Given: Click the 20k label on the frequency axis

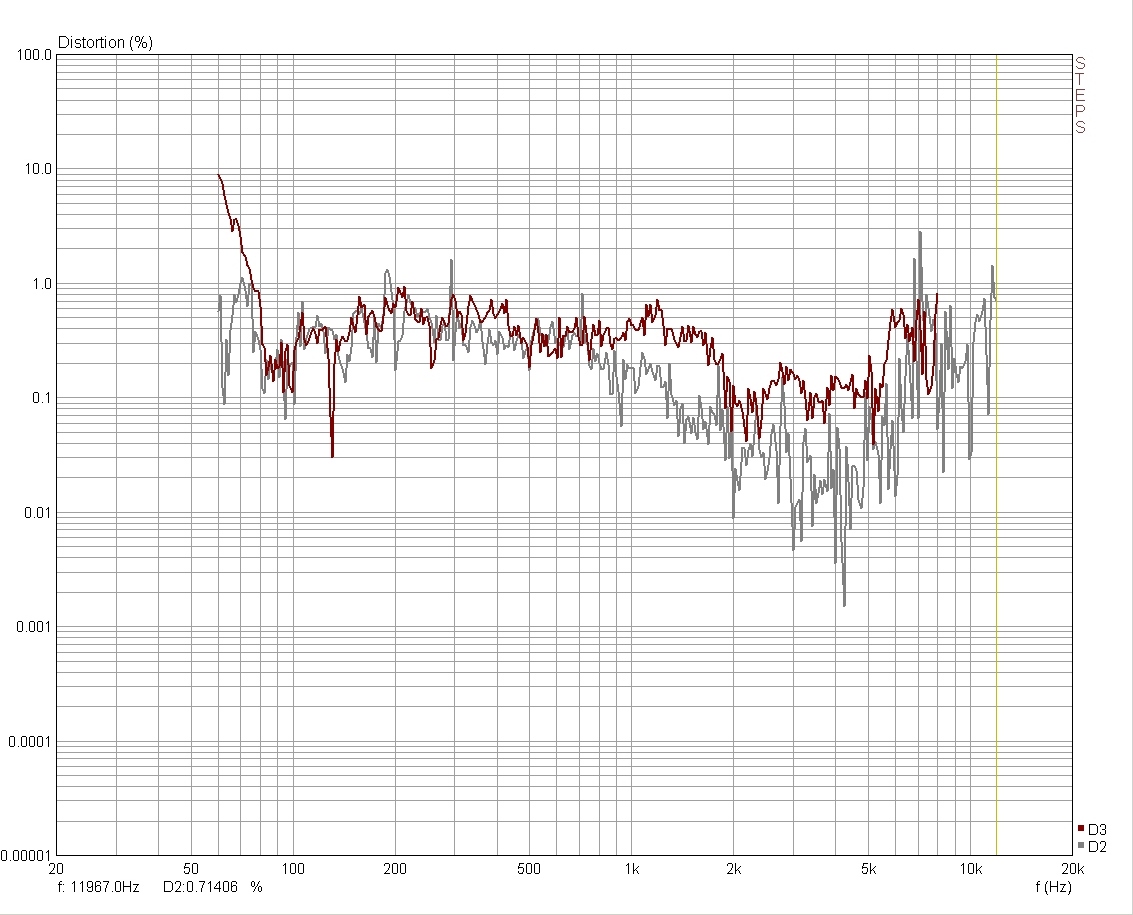Looking at the screenshot, I should (1071, 868).
